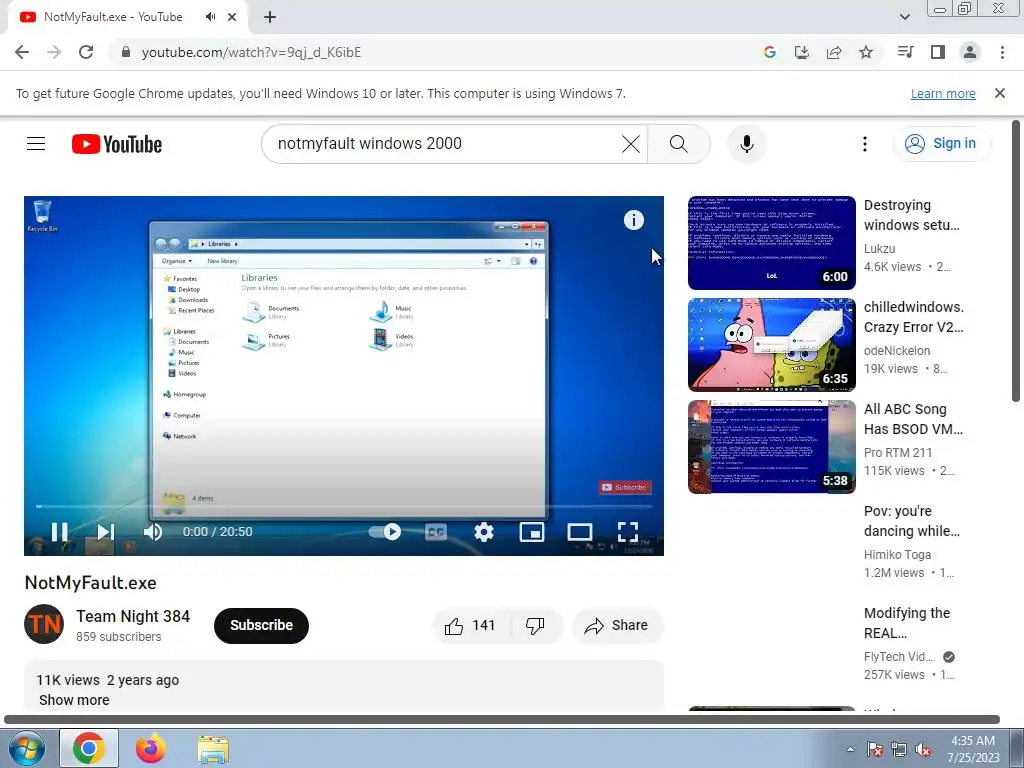Close the NotMyFault.exe tab
Screen dimensions: 1024x768
(232, 17)
